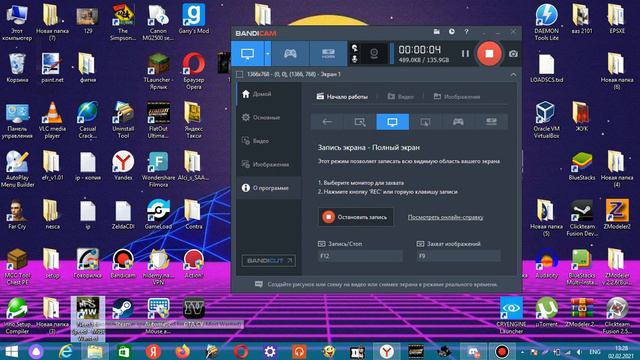
Task: Open the Wondershare Filmora desktop icon
Action: click(x=158, y=169)
